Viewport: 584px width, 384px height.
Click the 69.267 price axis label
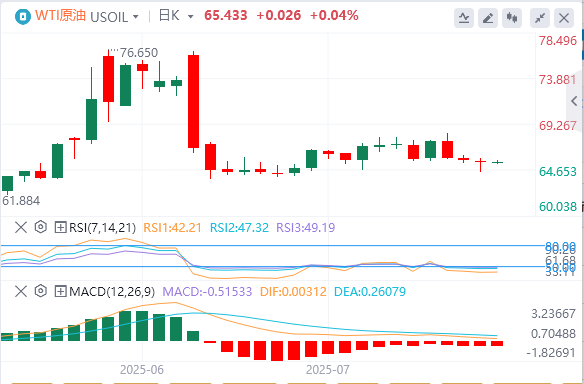coord(558,126)
